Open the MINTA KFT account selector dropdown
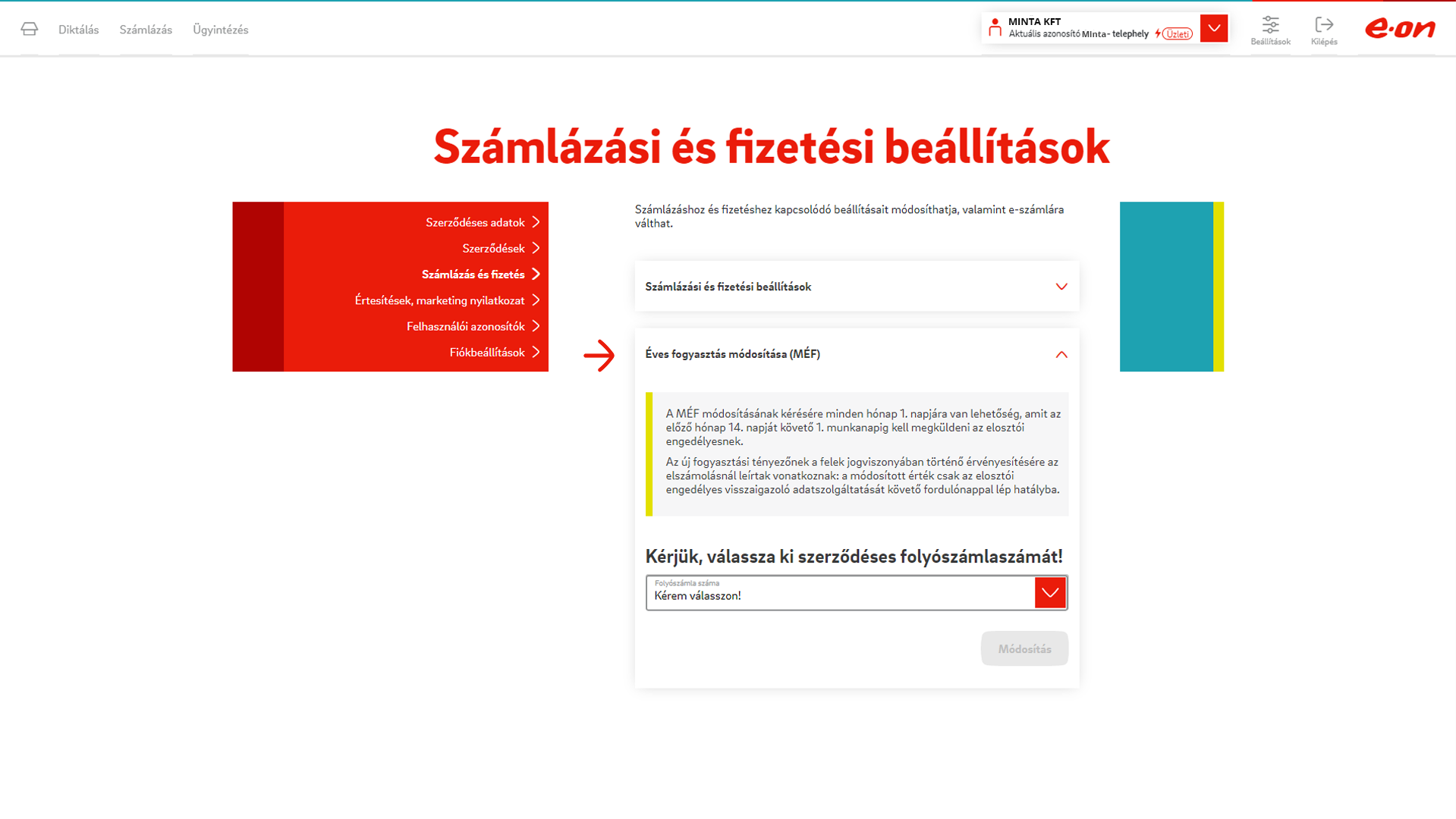 click(x=1213, y=29)
